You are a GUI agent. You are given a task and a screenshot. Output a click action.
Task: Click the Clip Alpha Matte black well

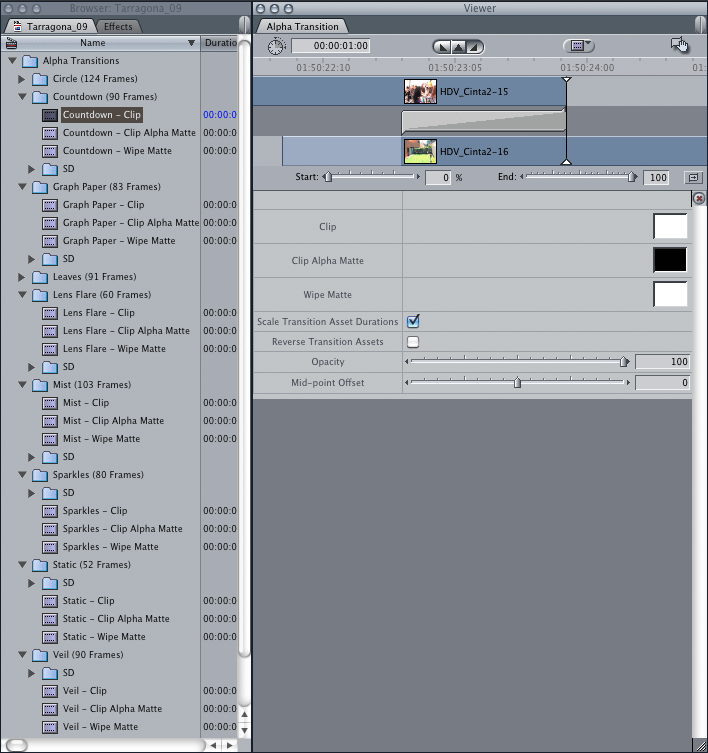670,260
